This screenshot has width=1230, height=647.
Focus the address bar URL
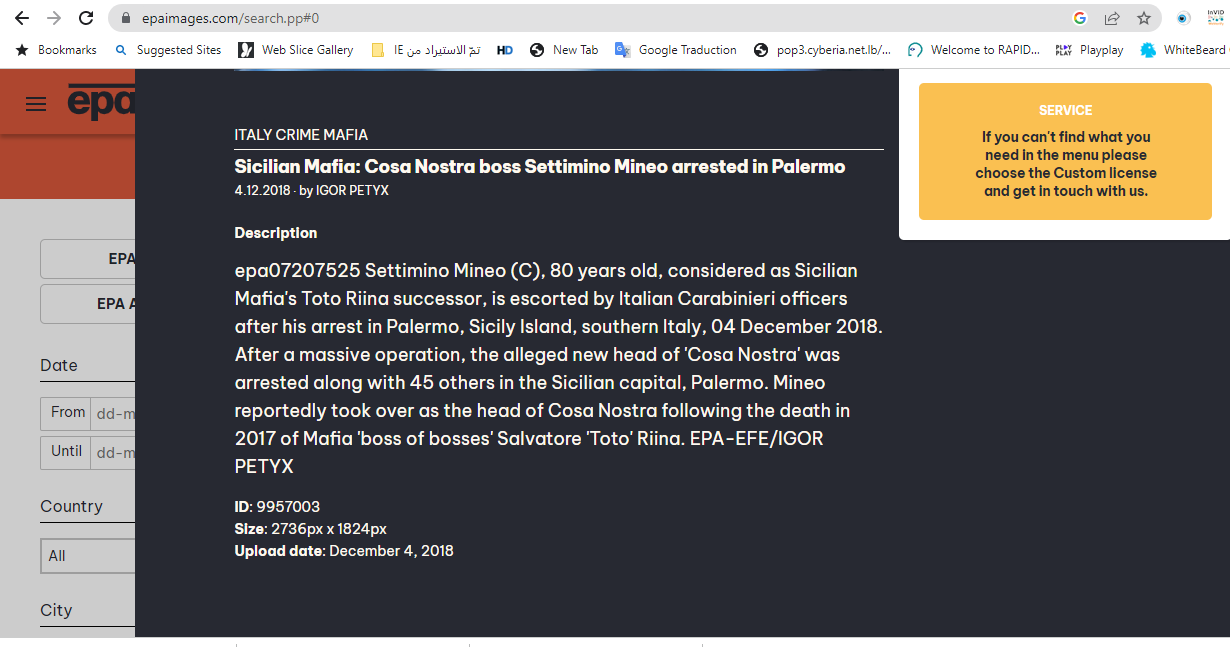pos(500,18)
